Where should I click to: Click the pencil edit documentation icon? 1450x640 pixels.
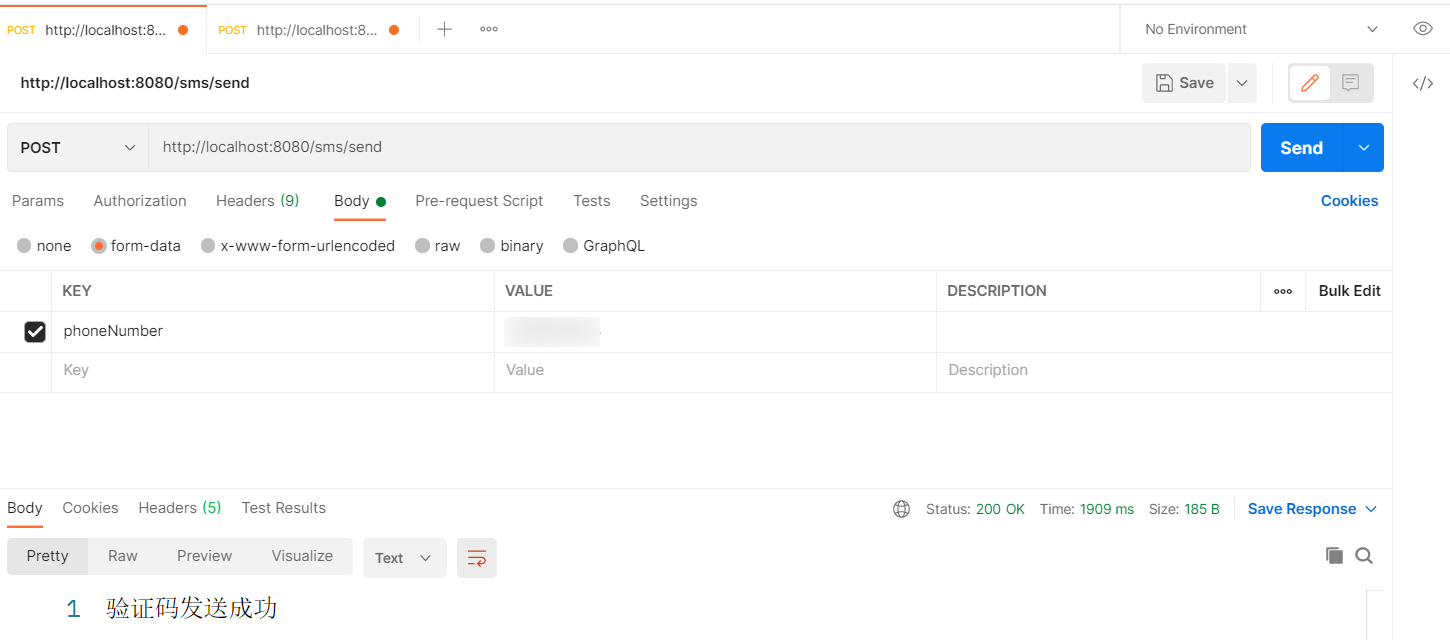point(1309,83)
